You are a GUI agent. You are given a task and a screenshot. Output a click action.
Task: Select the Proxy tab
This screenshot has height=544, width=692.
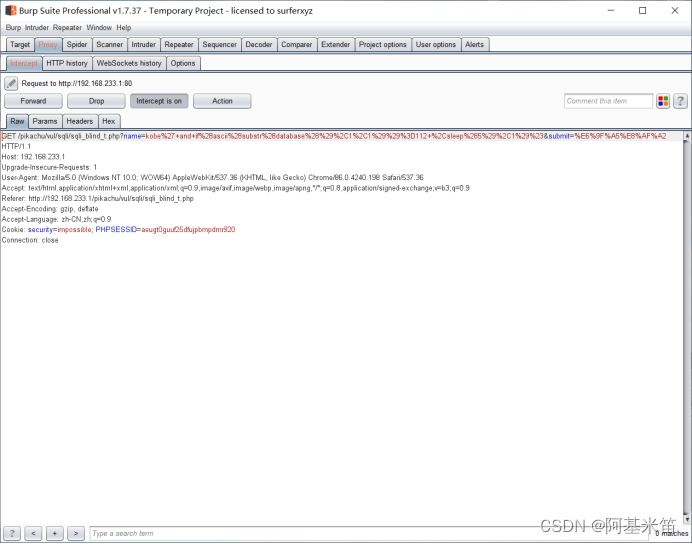[x=48, y=45]
